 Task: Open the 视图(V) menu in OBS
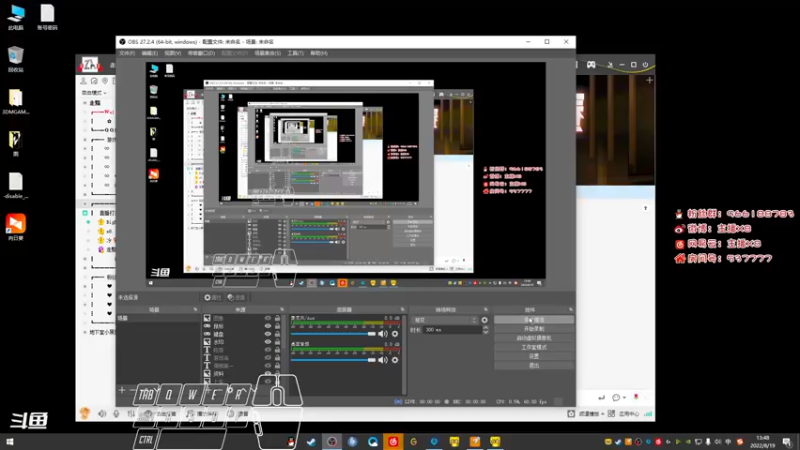[172, 53]
